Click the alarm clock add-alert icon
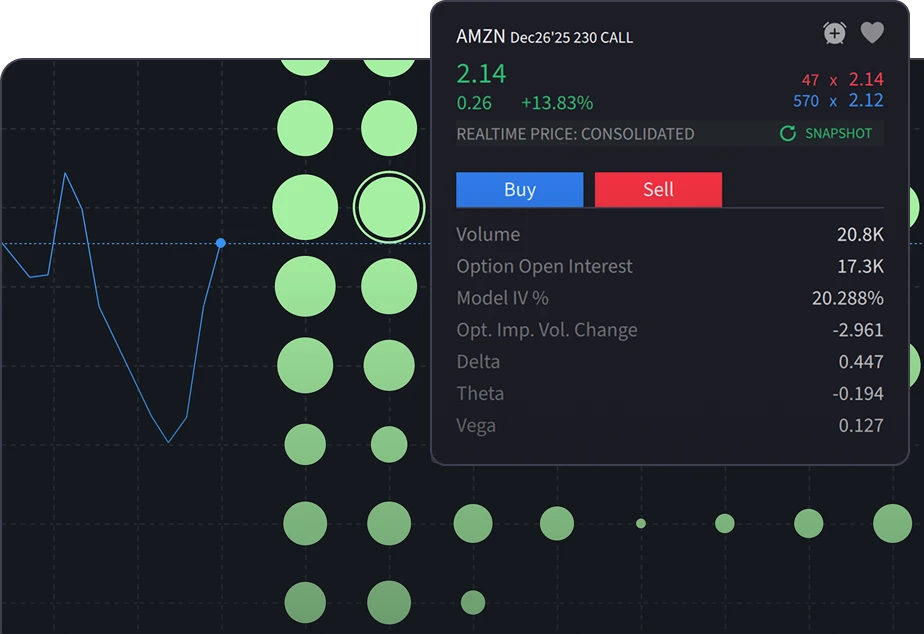Viewport: 924px width, 634px height. point(834,34)
